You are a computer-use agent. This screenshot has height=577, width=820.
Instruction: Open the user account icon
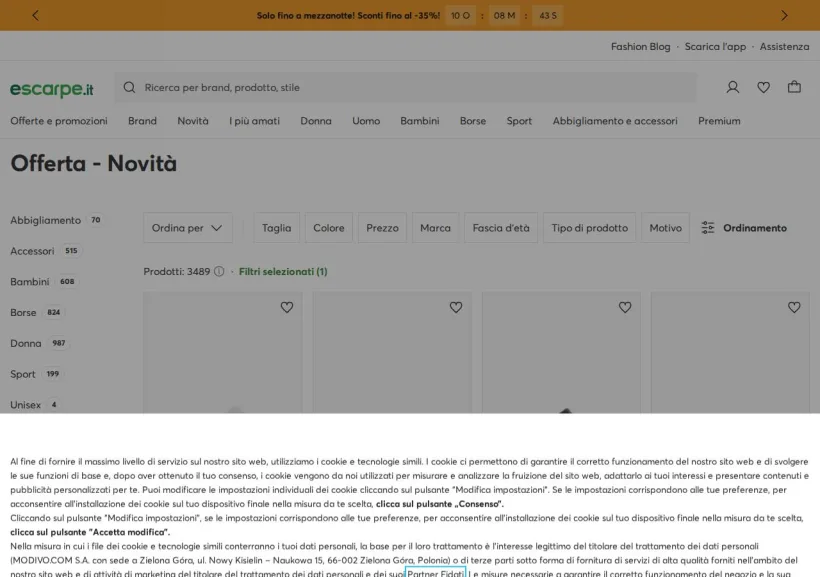coord(733,87)
